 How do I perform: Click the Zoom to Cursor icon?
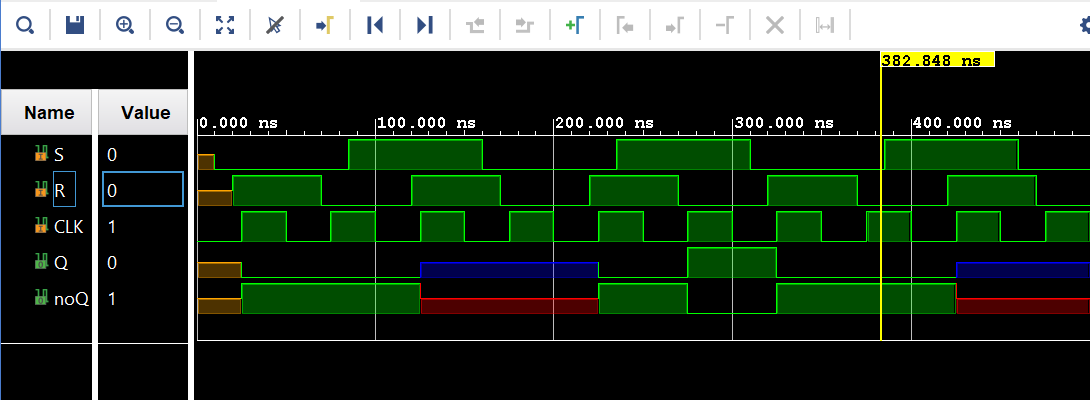(x=275, y=26)
